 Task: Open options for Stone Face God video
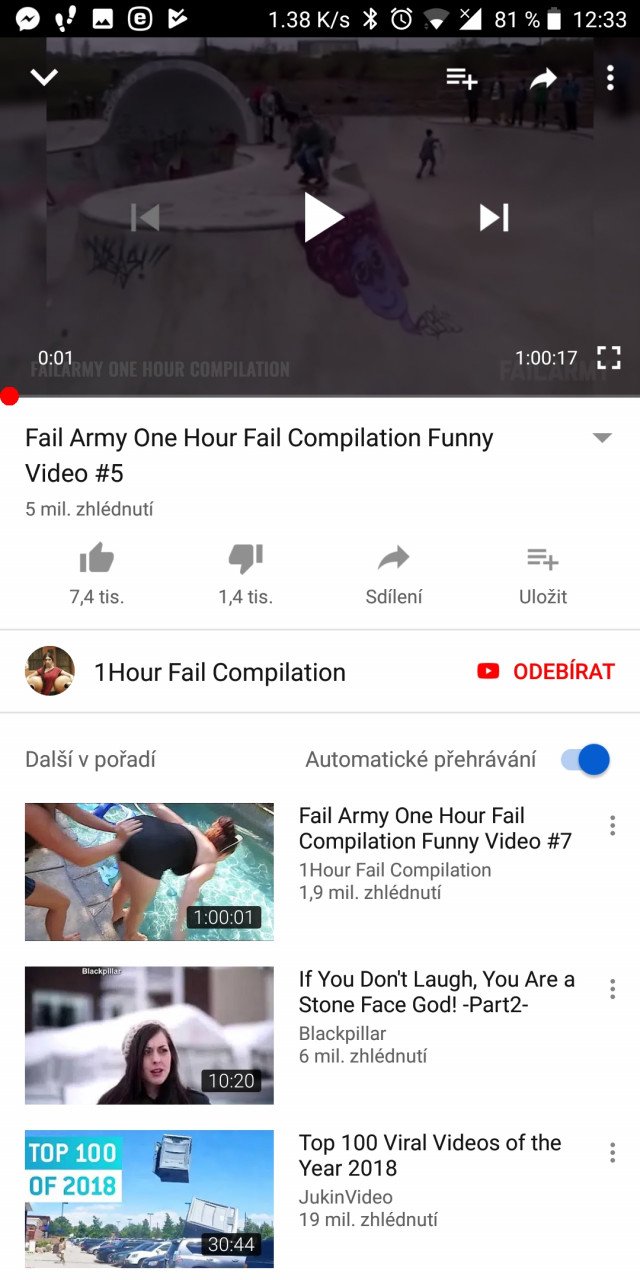(x=612, y=989)
